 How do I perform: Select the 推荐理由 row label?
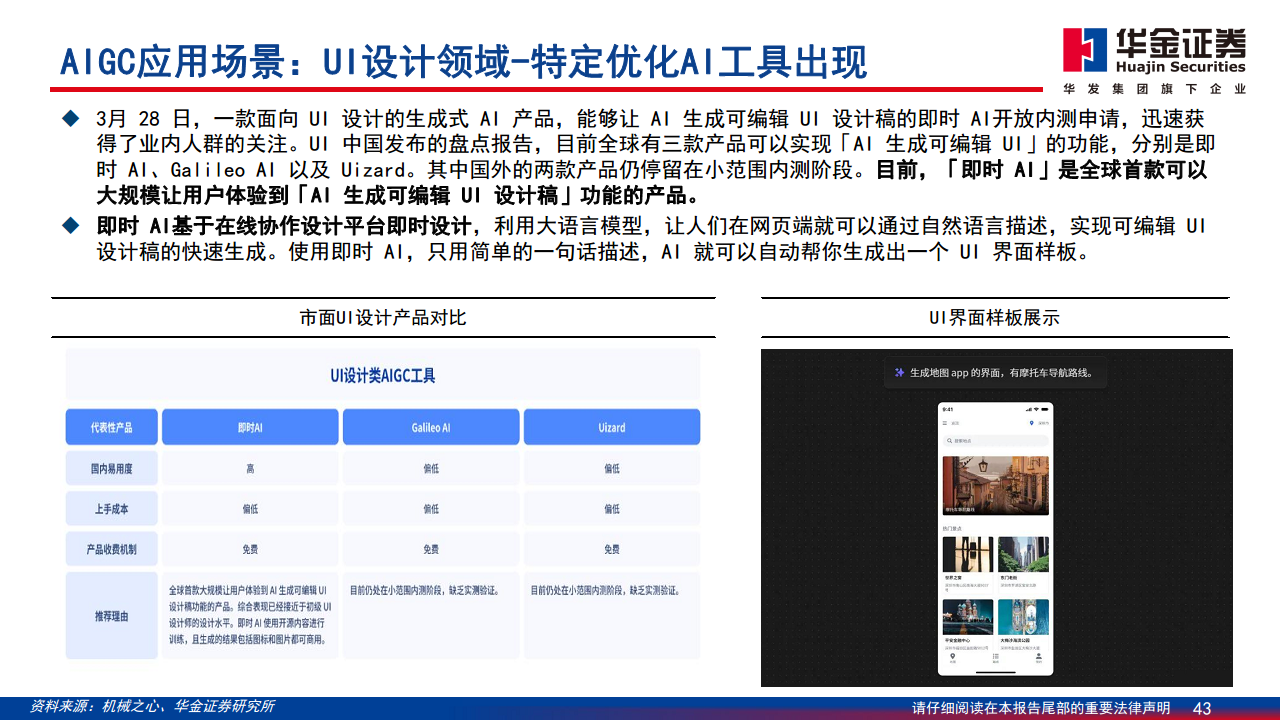[x=111, y=616]
